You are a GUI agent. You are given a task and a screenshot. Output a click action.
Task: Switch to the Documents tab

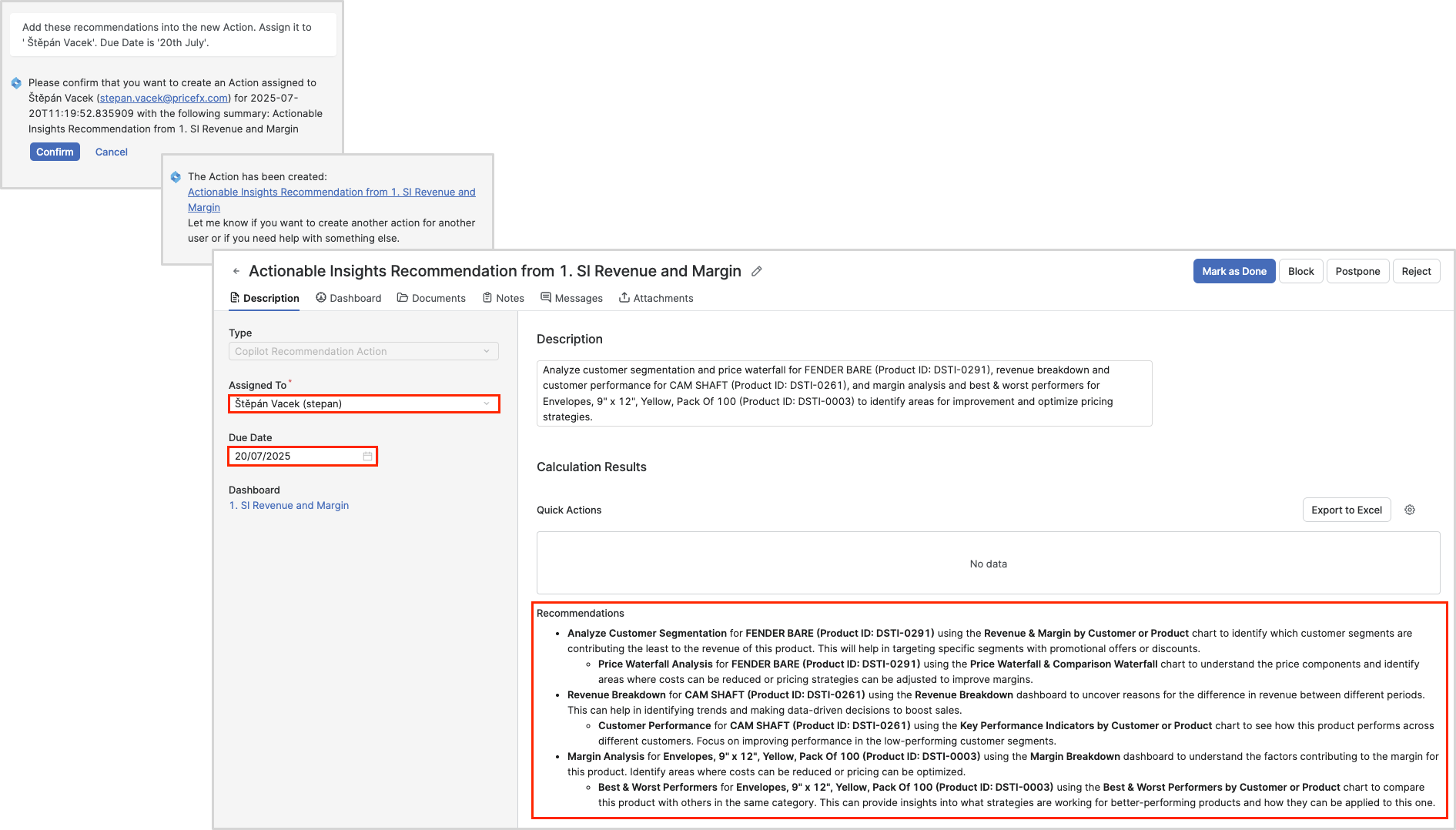(x=431, y=298)
